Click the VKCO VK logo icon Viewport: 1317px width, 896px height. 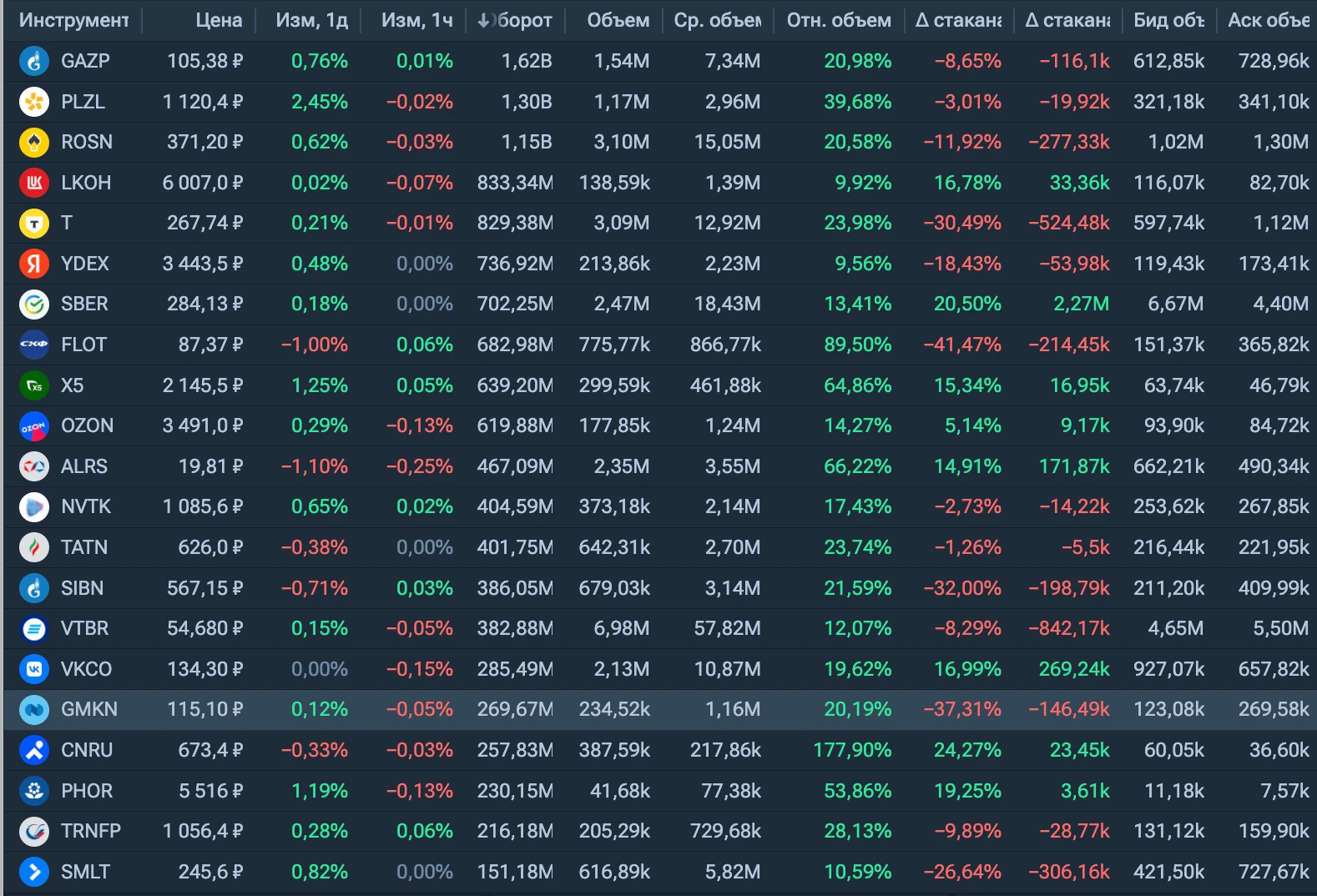34,669
